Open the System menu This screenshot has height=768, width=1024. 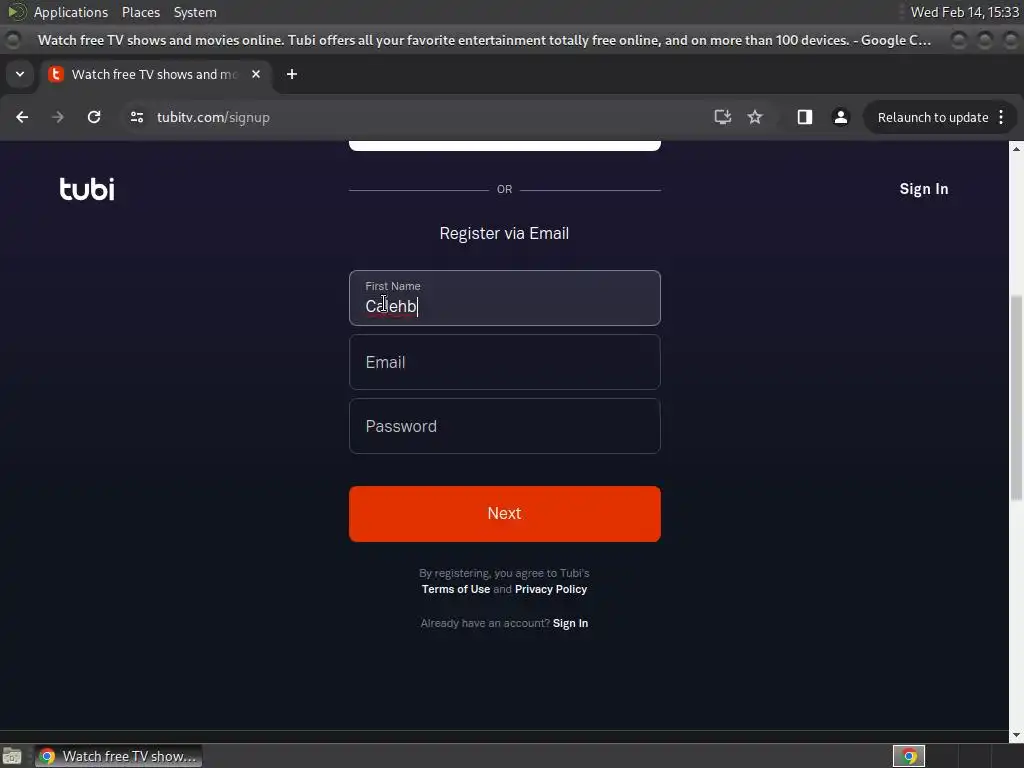coord(195,12)
